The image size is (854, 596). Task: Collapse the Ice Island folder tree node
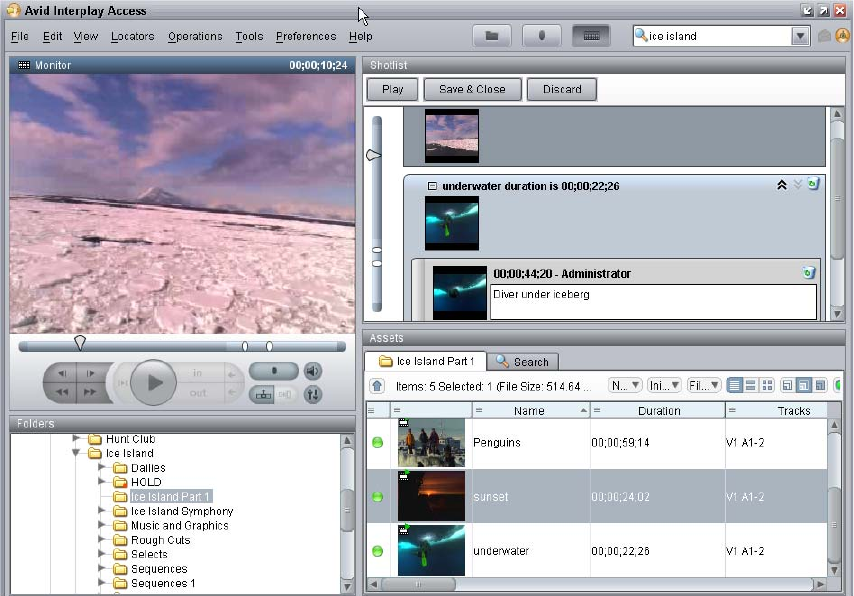pos(76,453)
